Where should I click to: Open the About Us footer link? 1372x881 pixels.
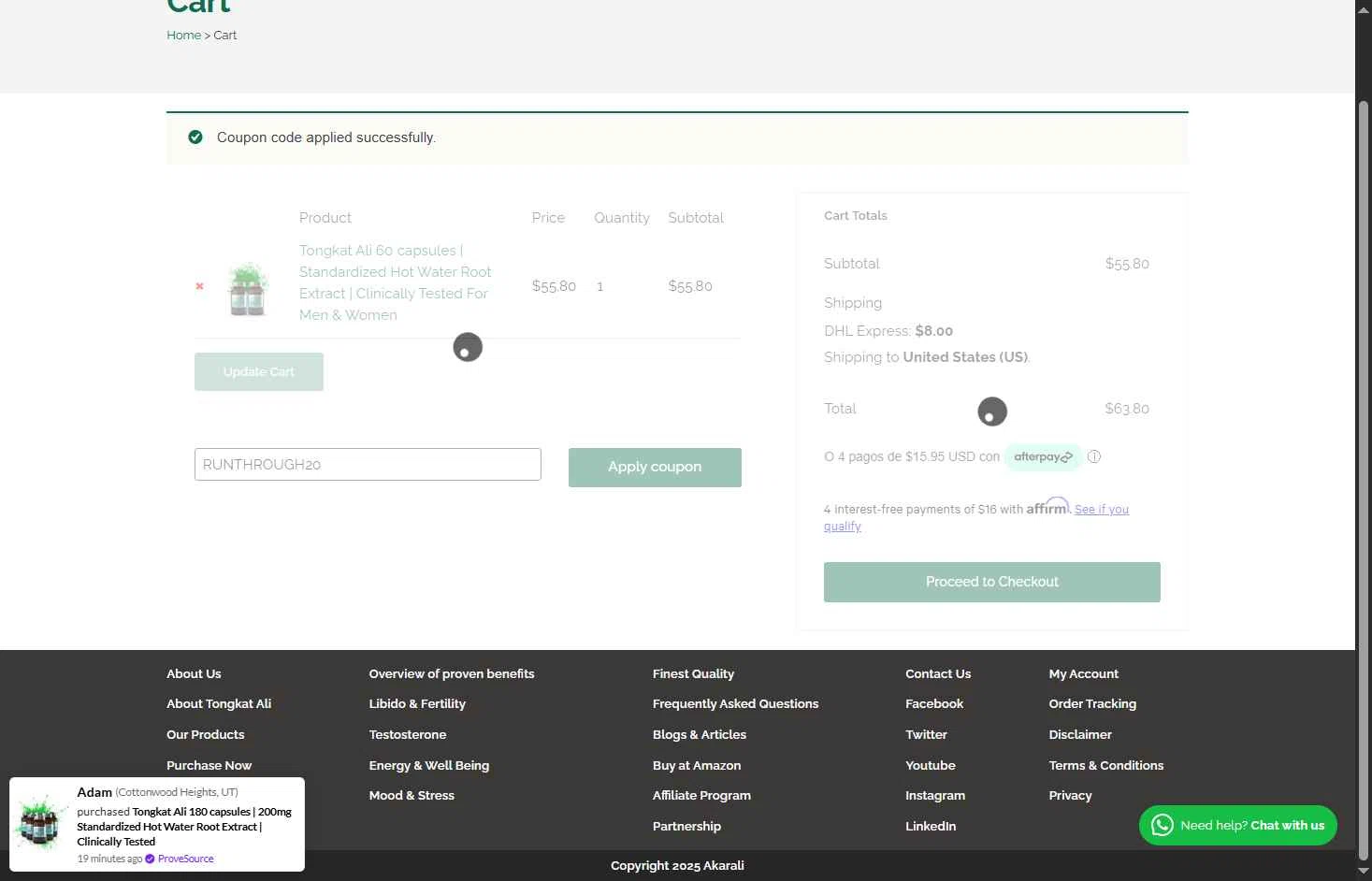pyautogui.click(x=194, y=673)
